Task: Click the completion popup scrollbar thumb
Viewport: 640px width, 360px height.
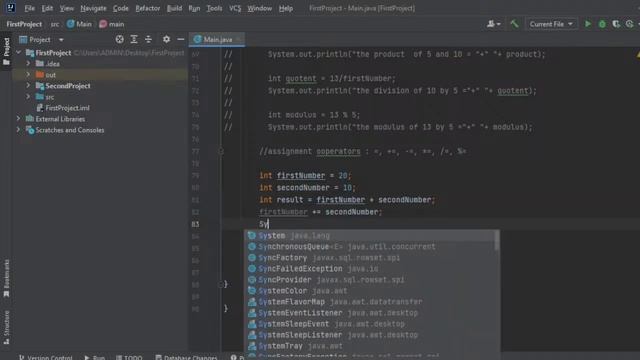Action: pos(497,240)
